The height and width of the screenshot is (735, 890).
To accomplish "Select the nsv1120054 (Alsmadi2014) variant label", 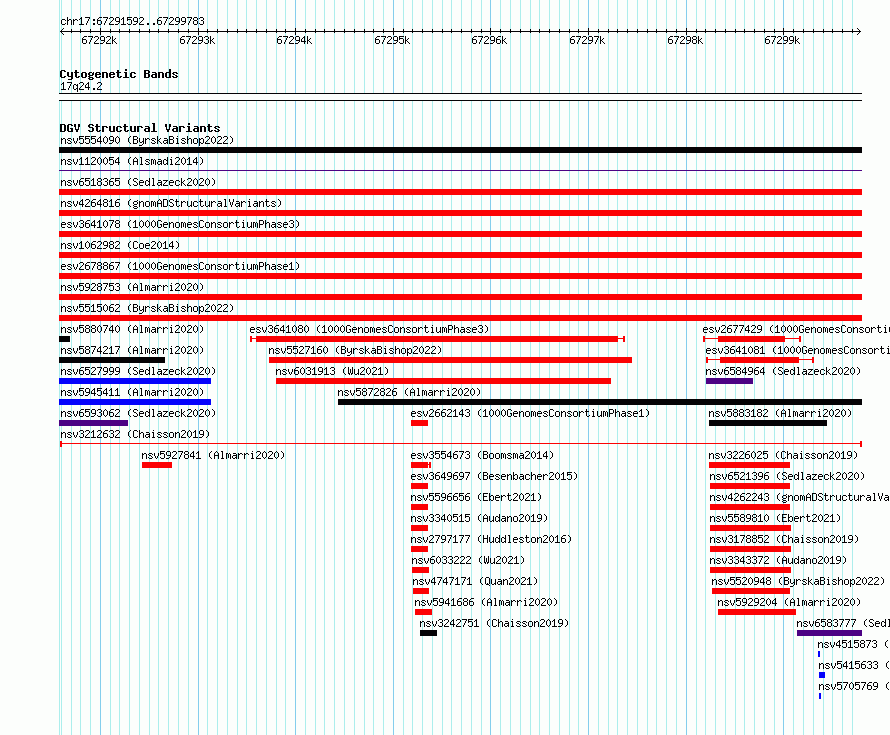I will point(132,161).
